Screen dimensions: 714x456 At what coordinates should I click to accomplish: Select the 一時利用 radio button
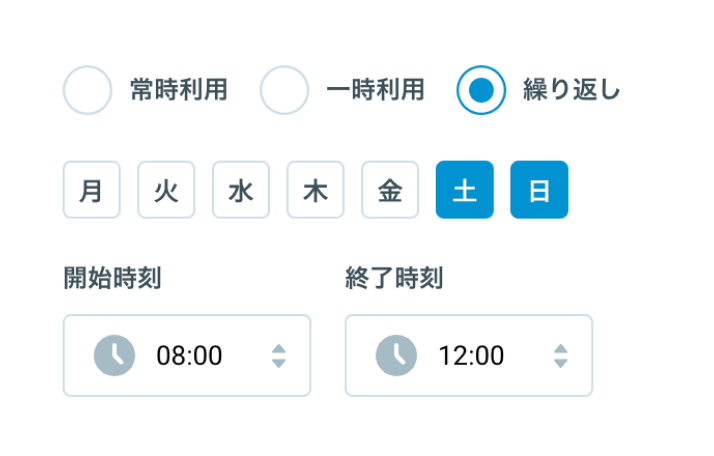[x=284, y=90]
